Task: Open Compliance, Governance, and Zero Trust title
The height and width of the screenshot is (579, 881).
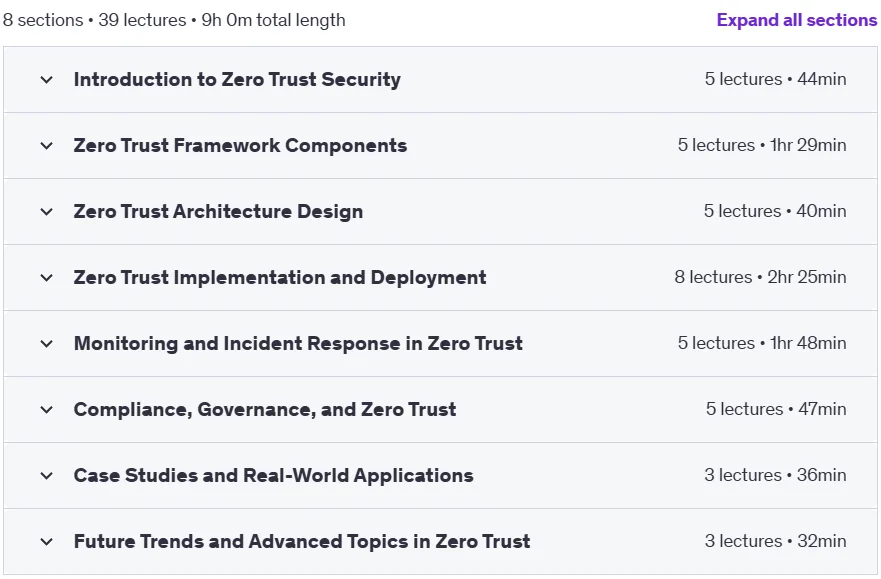Action: click(x=265, y=409)
